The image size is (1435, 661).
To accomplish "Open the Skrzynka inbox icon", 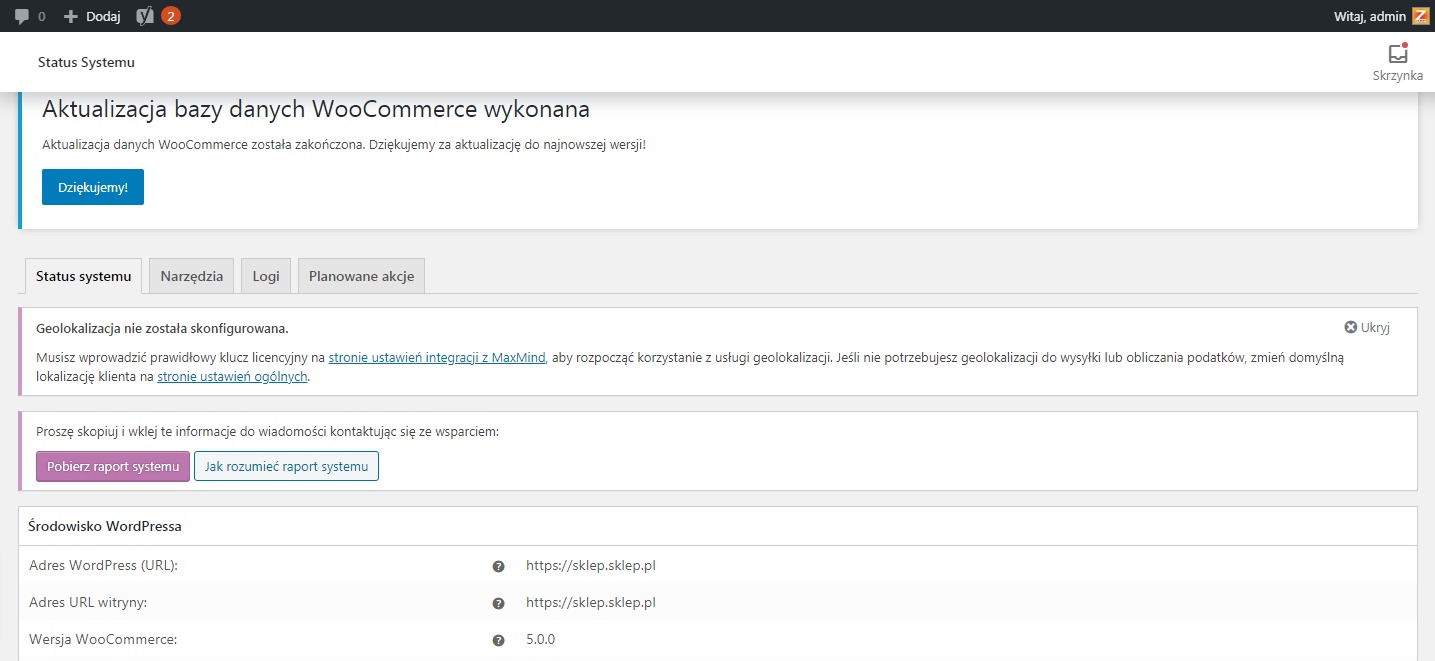I will [1398, 62].
